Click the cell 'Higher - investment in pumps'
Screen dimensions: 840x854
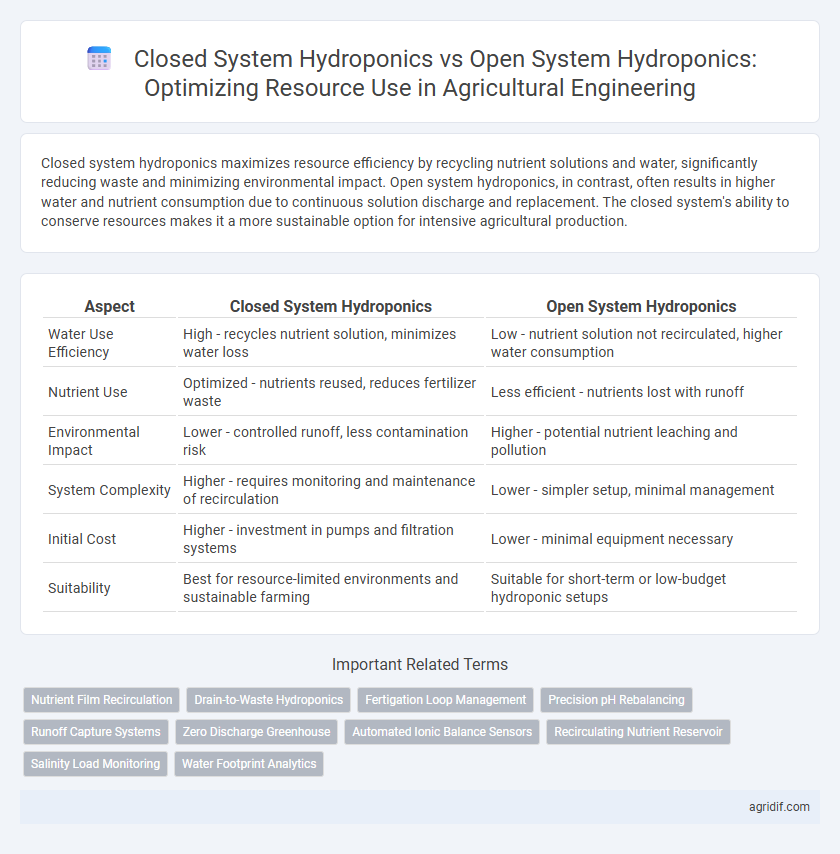pyautogui.click(x=331, y=539)
